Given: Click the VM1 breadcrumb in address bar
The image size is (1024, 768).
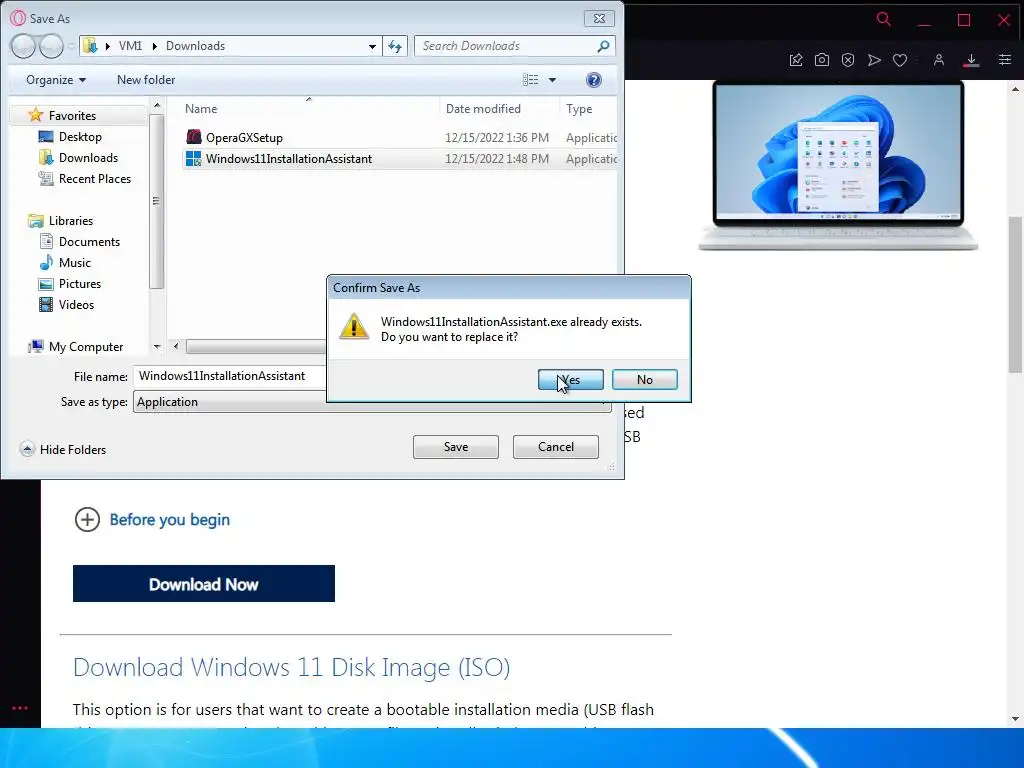Looking at the screenshot, I should point(130,46).
